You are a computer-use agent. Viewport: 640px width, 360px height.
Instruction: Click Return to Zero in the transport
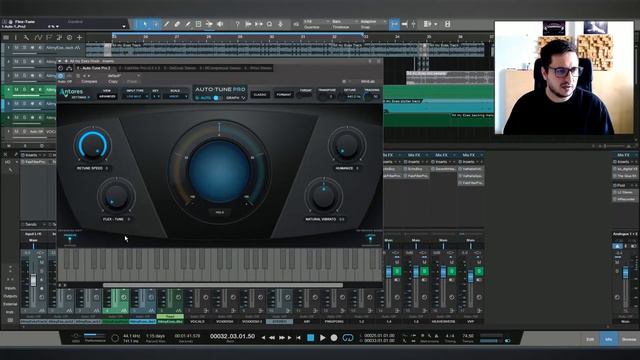point(299,338)
